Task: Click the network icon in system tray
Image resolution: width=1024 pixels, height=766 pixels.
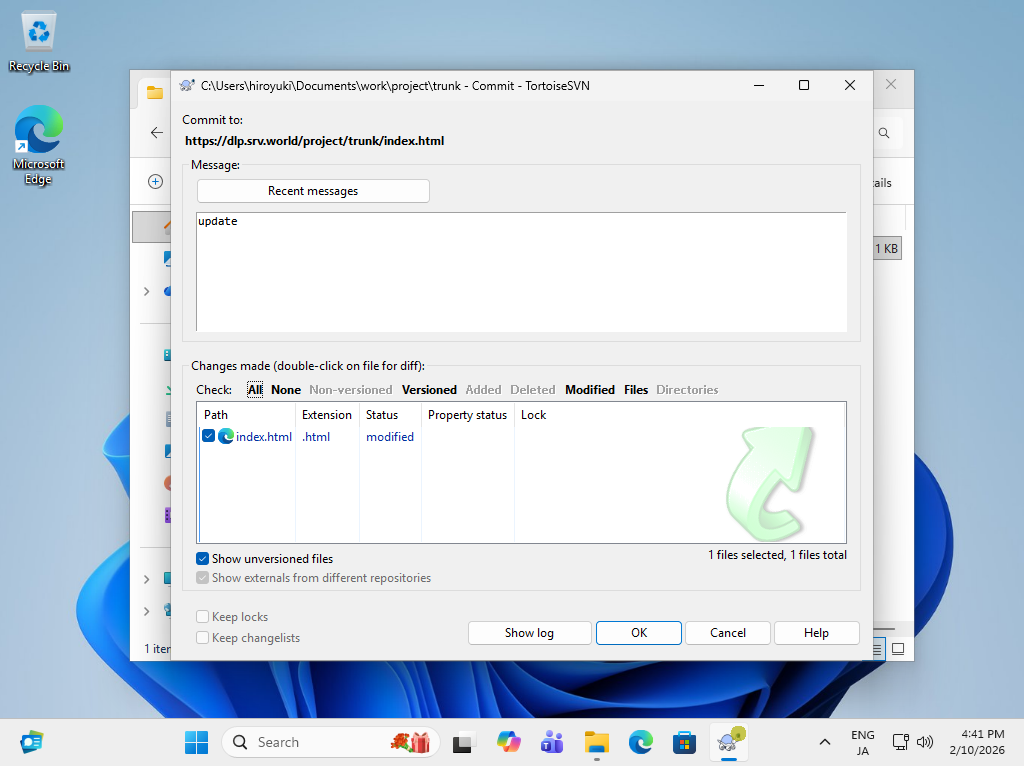Action: pos(901,742)
